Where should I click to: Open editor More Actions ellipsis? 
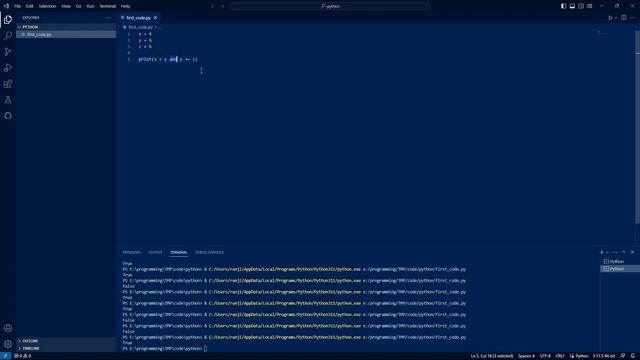tap(632, 18)
